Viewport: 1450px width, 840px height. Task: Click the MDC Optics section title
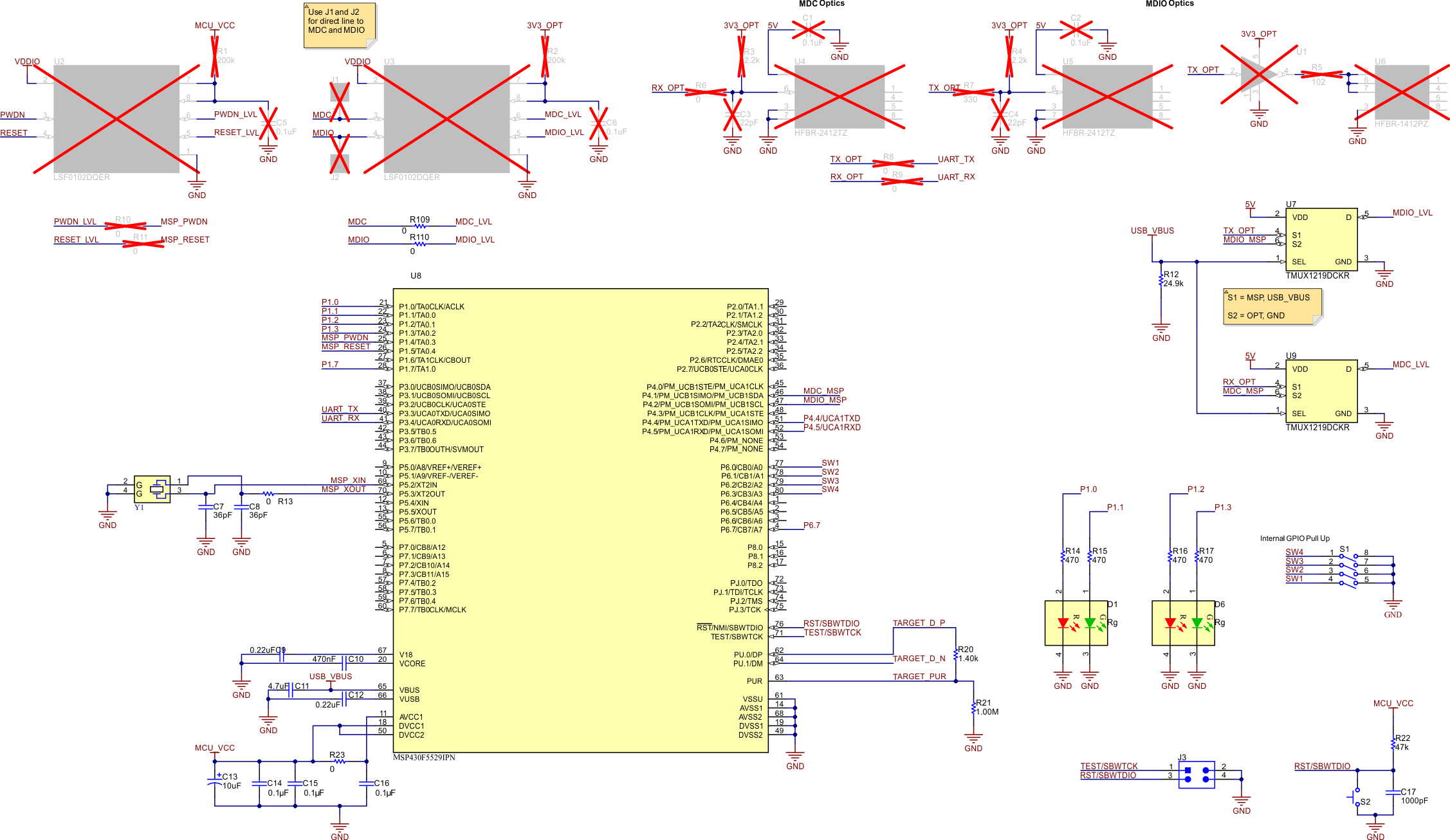[x=821, y=4]
